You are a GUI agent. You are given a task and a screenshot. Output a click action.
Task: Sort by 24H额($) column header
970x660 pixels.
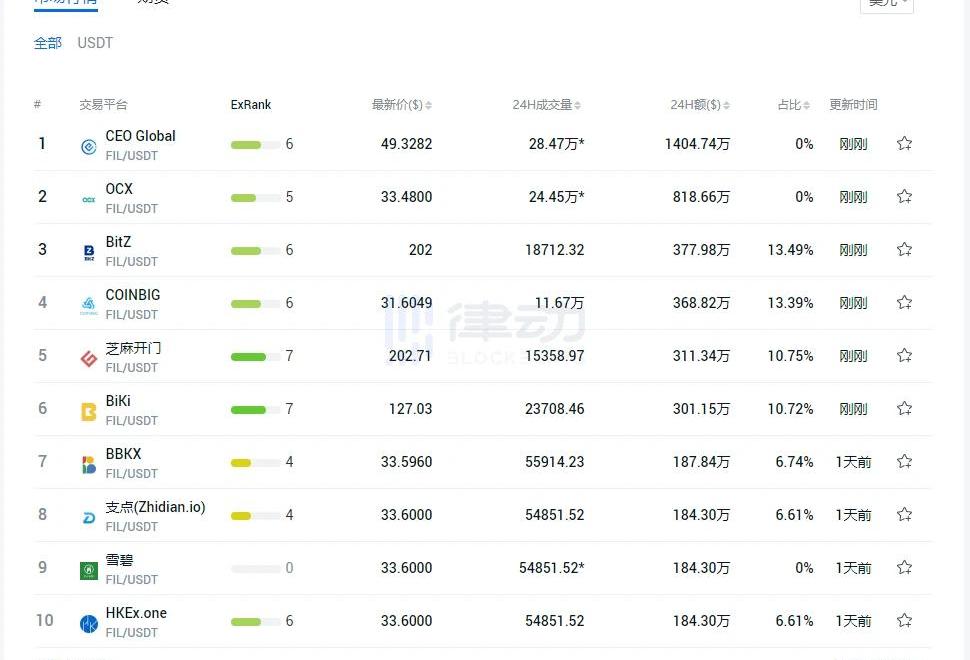pyautogui.click(x=700, y=105)
